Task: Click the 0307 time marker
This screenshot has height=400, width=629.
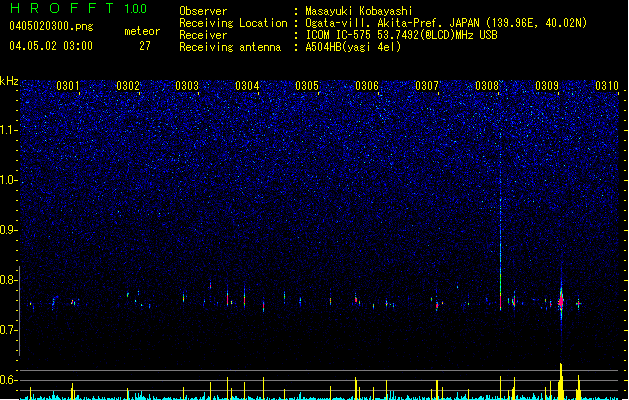Action: [427, 86]
